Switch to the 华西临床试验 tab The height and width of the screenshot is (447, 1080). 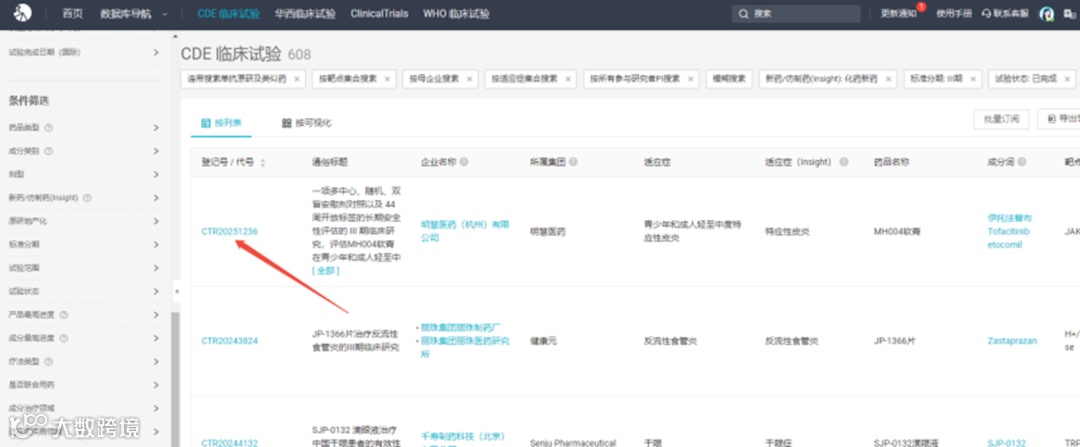pyautogui.click(x=304, y=14)
